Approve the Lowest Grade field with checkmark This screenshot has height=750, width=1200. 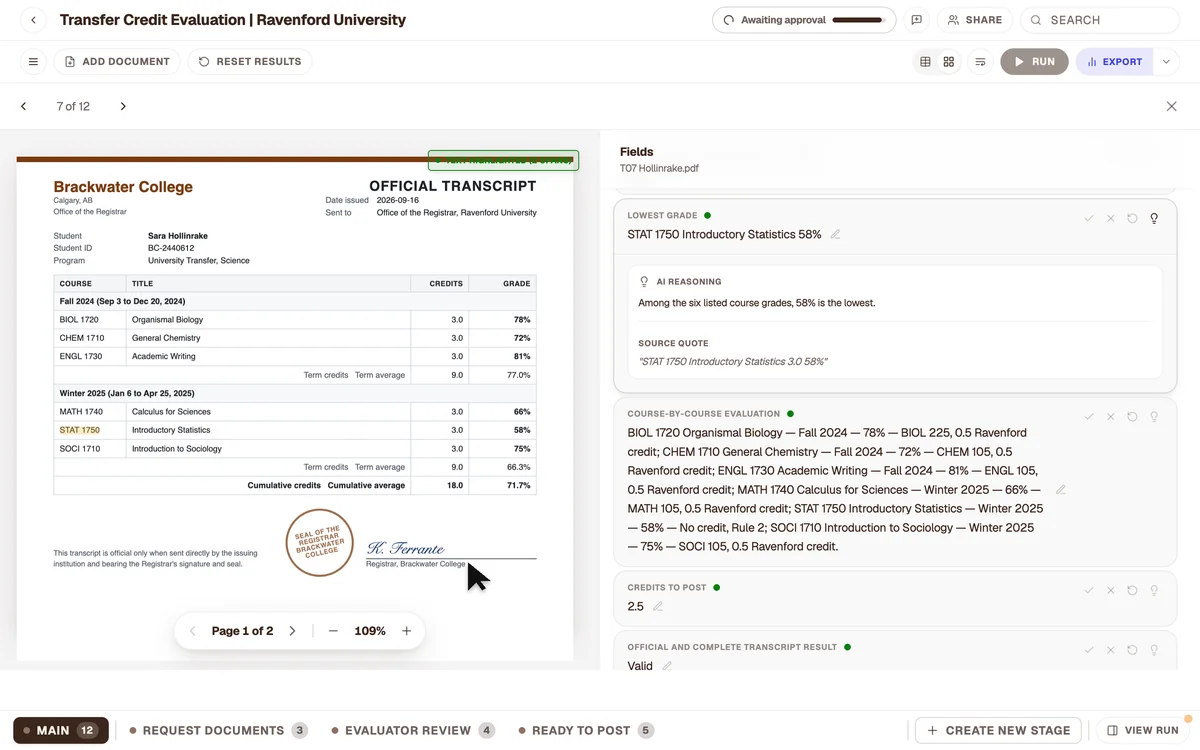pos(1089,218)
